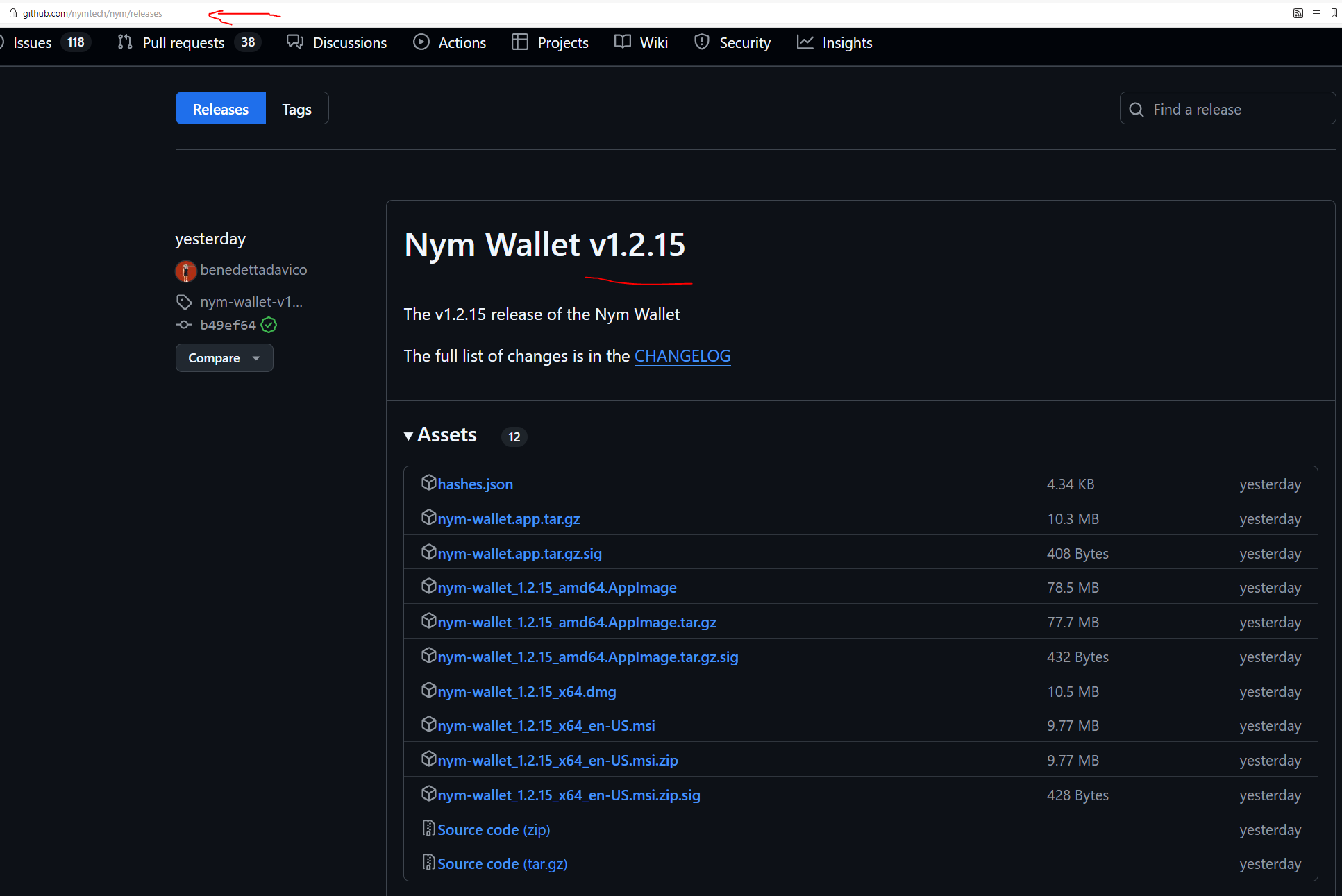1342x896 pixels.
Task: Click the RSS feed icon in the browser bar
Action: click(1298, 13)
